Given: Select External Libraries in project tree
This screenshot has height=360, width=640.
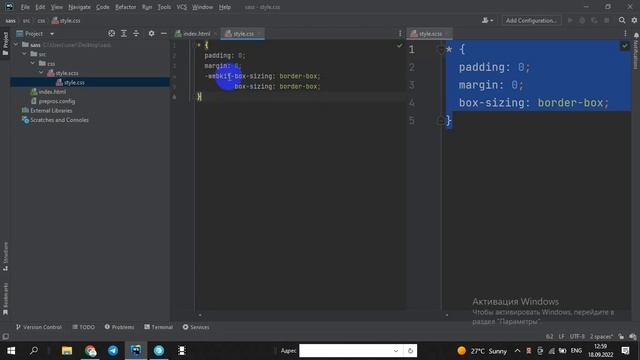Looking at the screenshot, I should click(51, 111).
